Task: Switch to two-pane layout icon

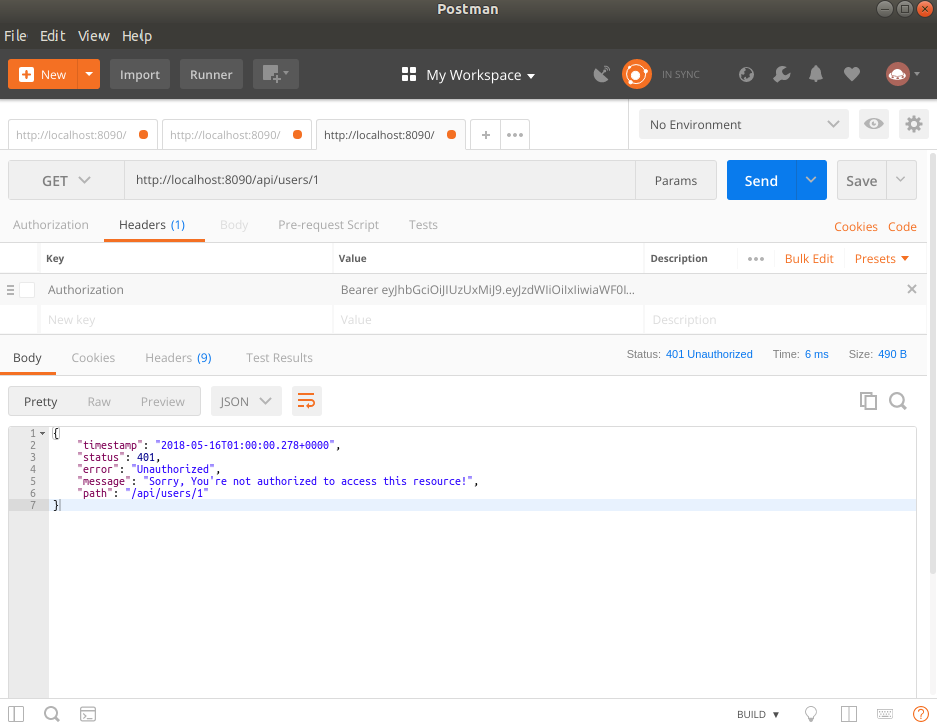Action: tap(849, 714)
